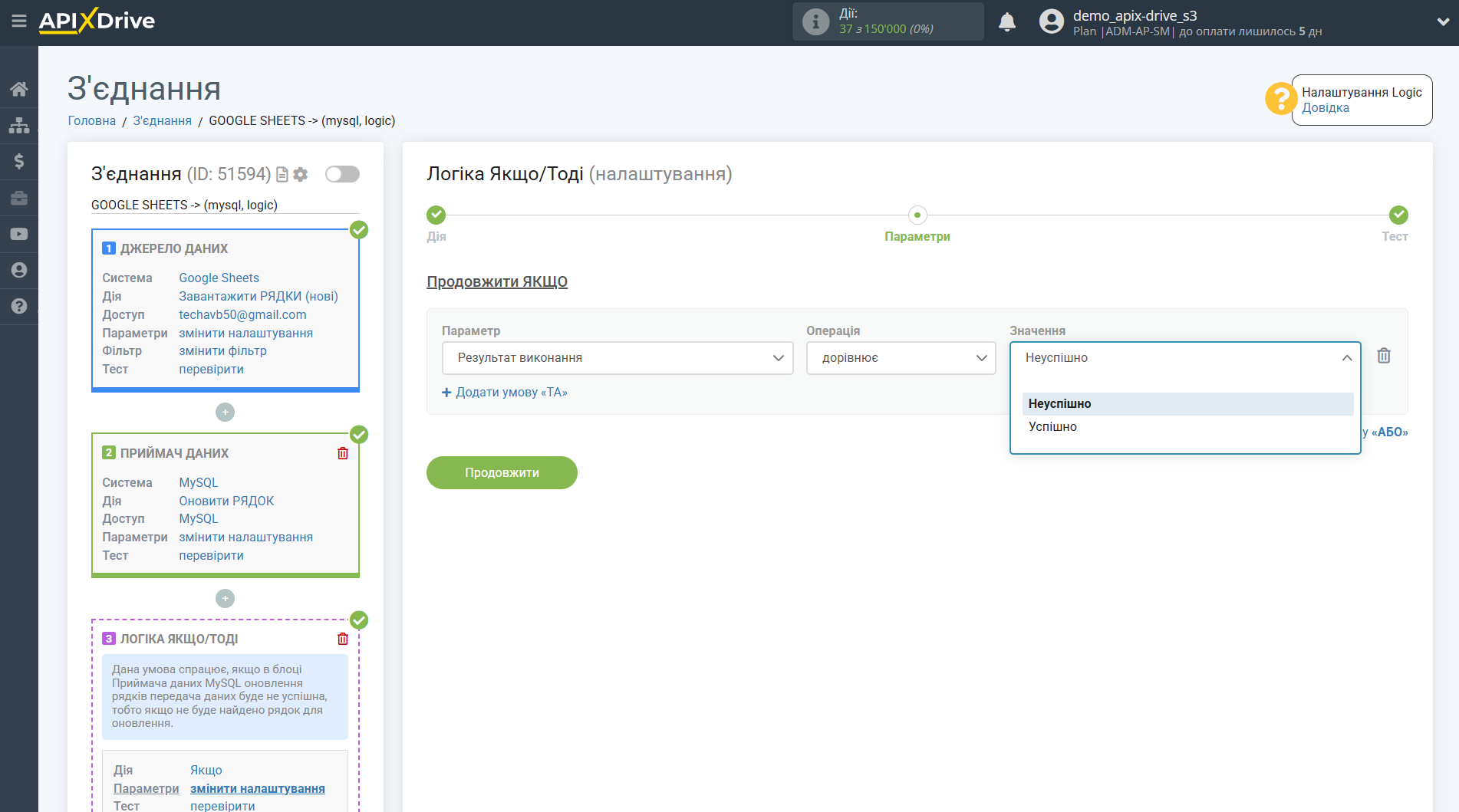Click the Продовжити button
The height and width of the screenshot is (812, 1459).
coord(502,473)
